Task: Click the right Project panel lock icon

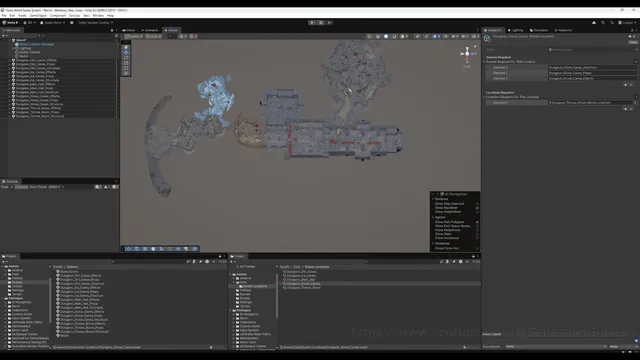Action: 473,256
